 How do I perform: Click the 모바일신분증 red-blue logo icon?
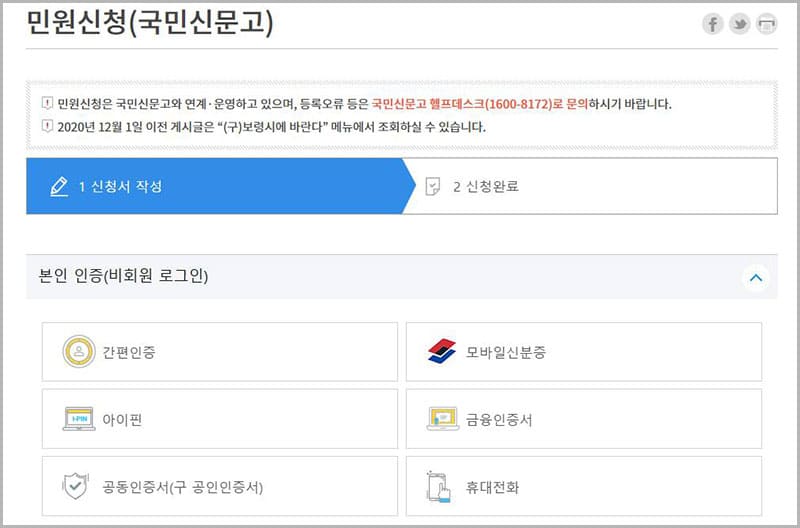[x=441, y=352]
